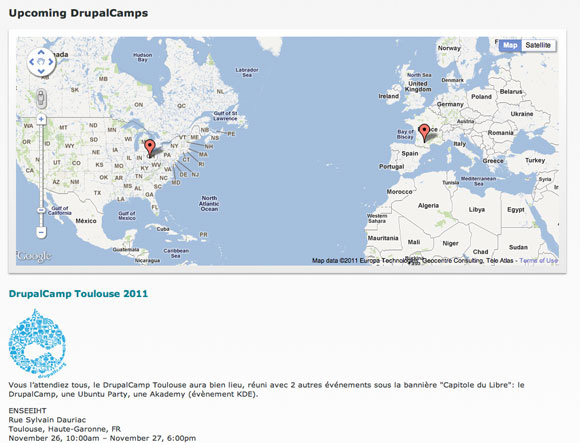
Task: Pan the map up with the arrow
Action: coord(41,53)
